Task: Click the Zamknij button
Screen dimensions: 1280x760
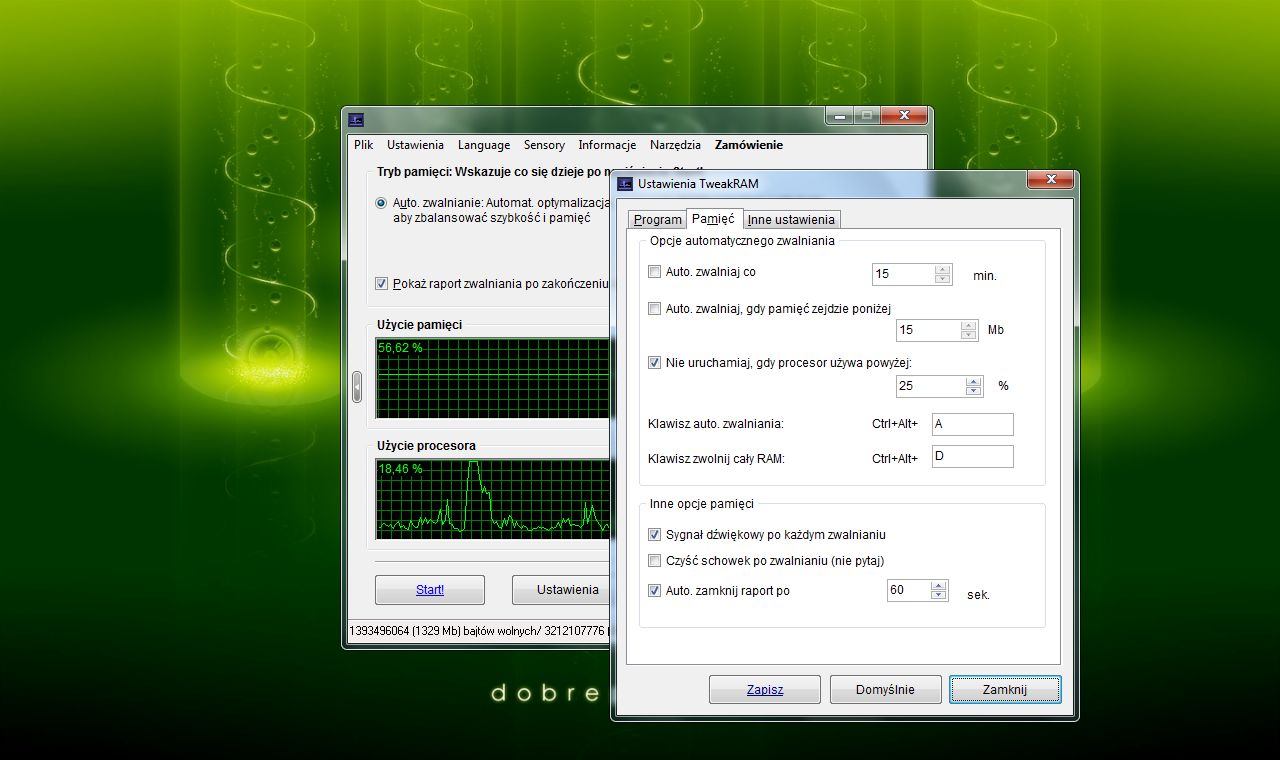Action: click(1005, 690)
